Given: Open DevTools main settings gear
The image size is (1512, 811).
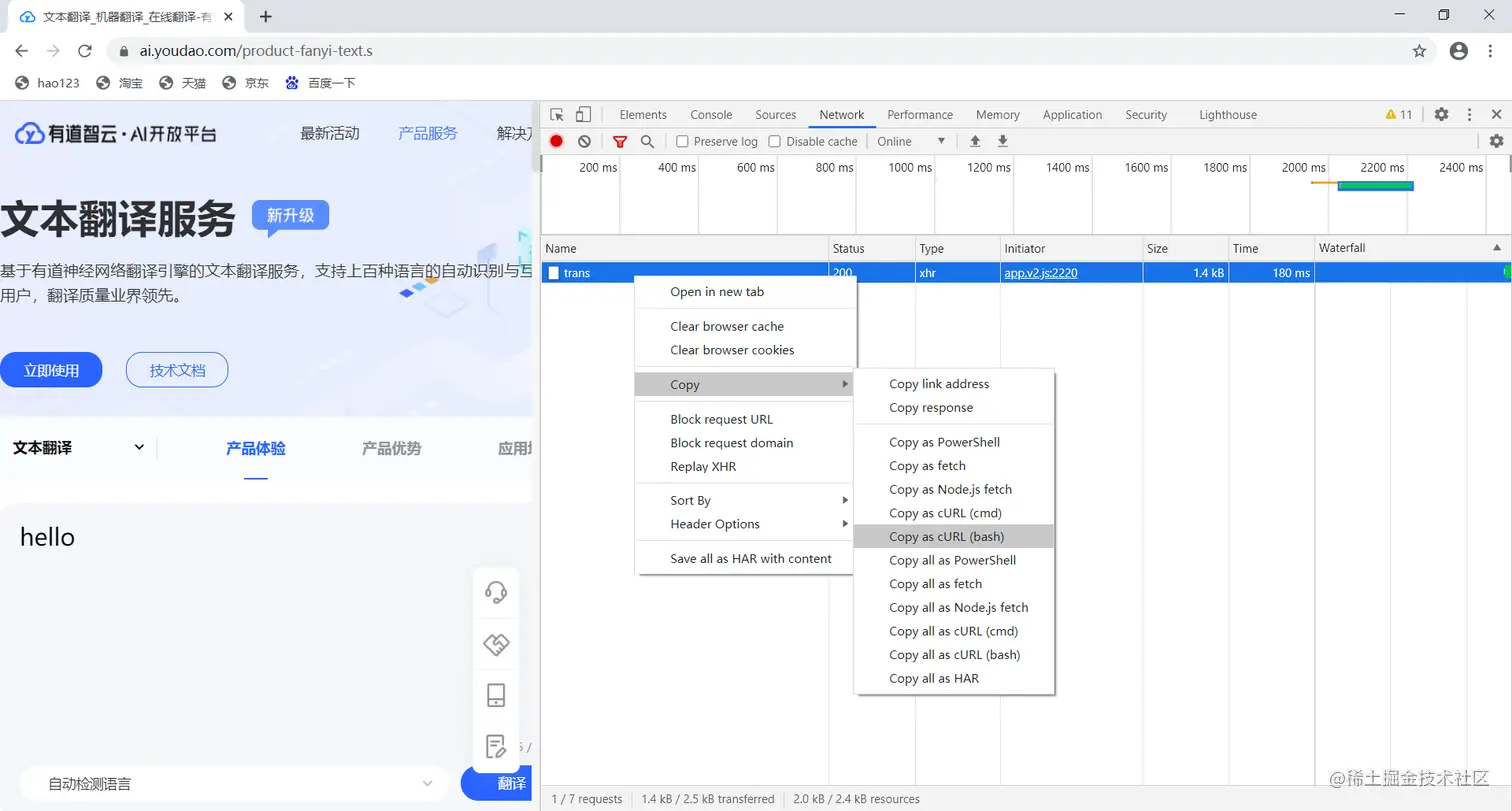Looking at the screenshot, I should (x=1441, y=115).
